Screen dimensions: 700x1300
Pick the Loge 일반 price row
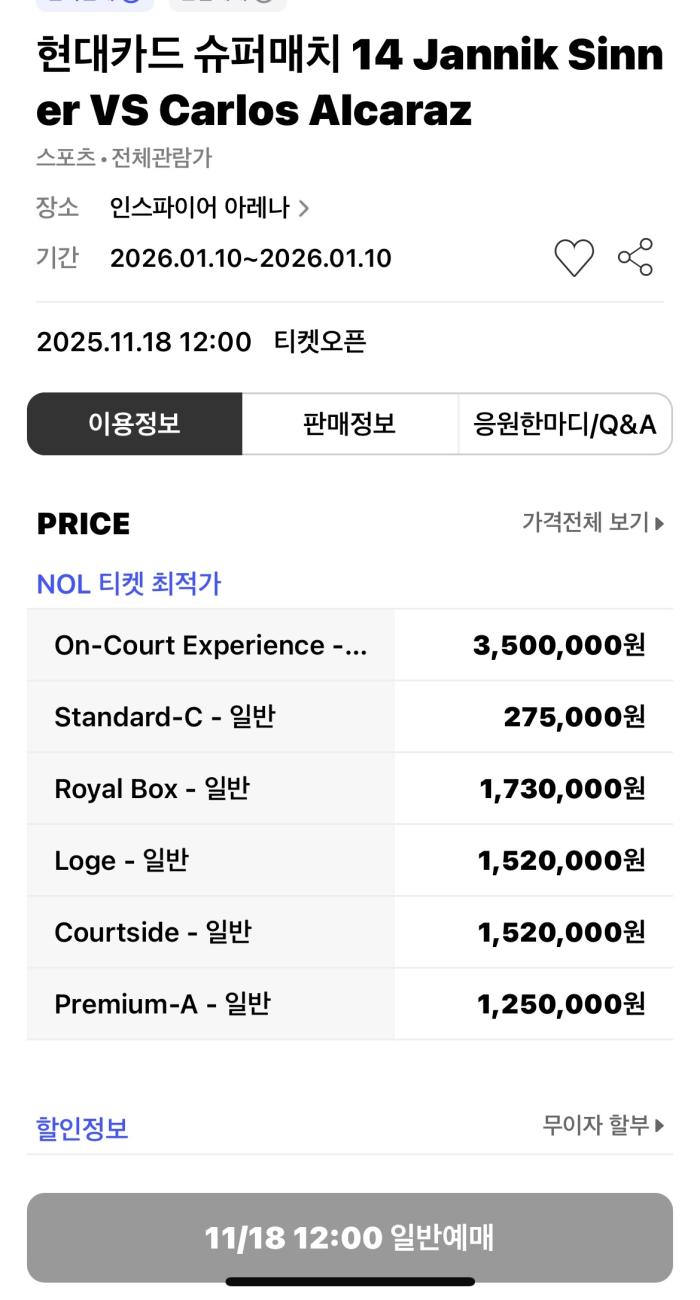(350, 860)
